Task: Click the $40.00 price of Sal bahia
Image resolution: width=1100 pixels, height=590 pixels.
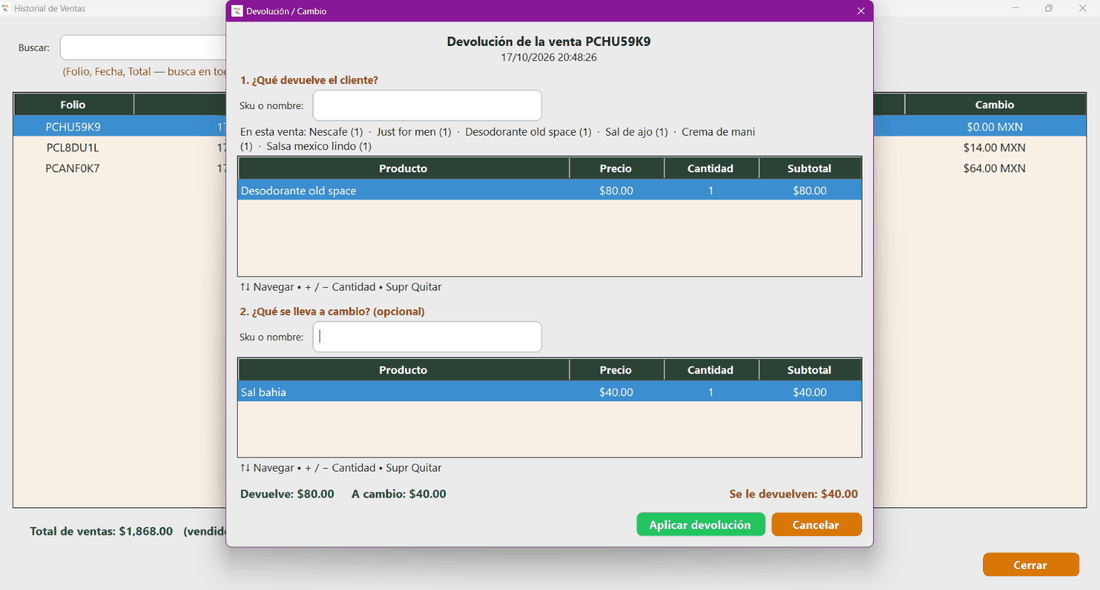Action: 616,392
